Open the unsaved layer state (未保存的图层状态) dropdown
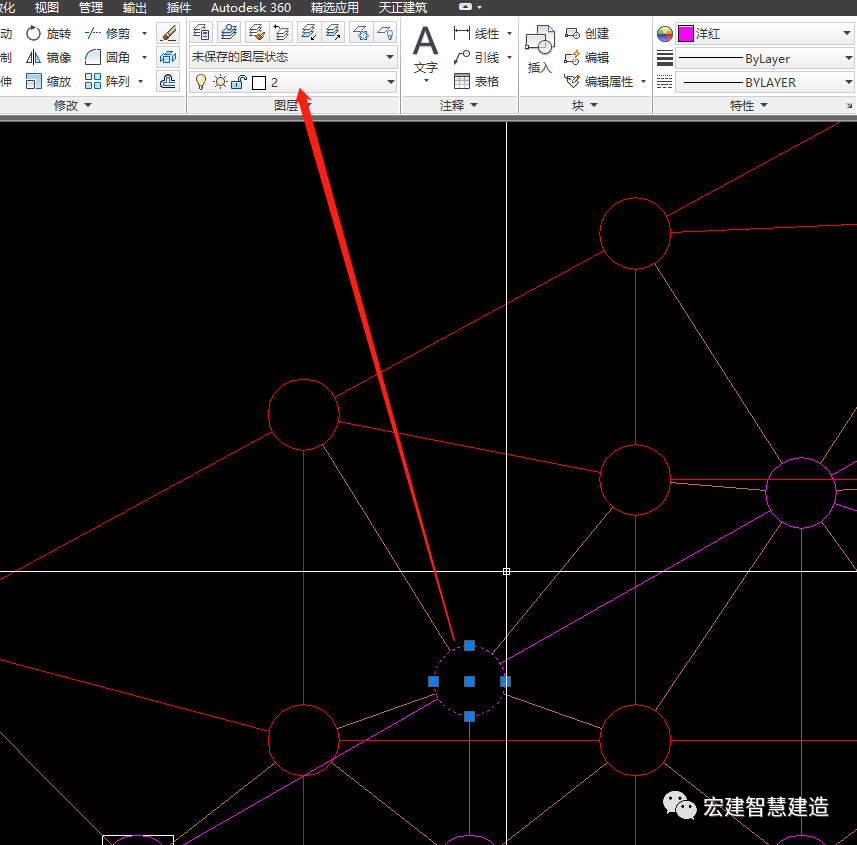 [x=293, y=57]
